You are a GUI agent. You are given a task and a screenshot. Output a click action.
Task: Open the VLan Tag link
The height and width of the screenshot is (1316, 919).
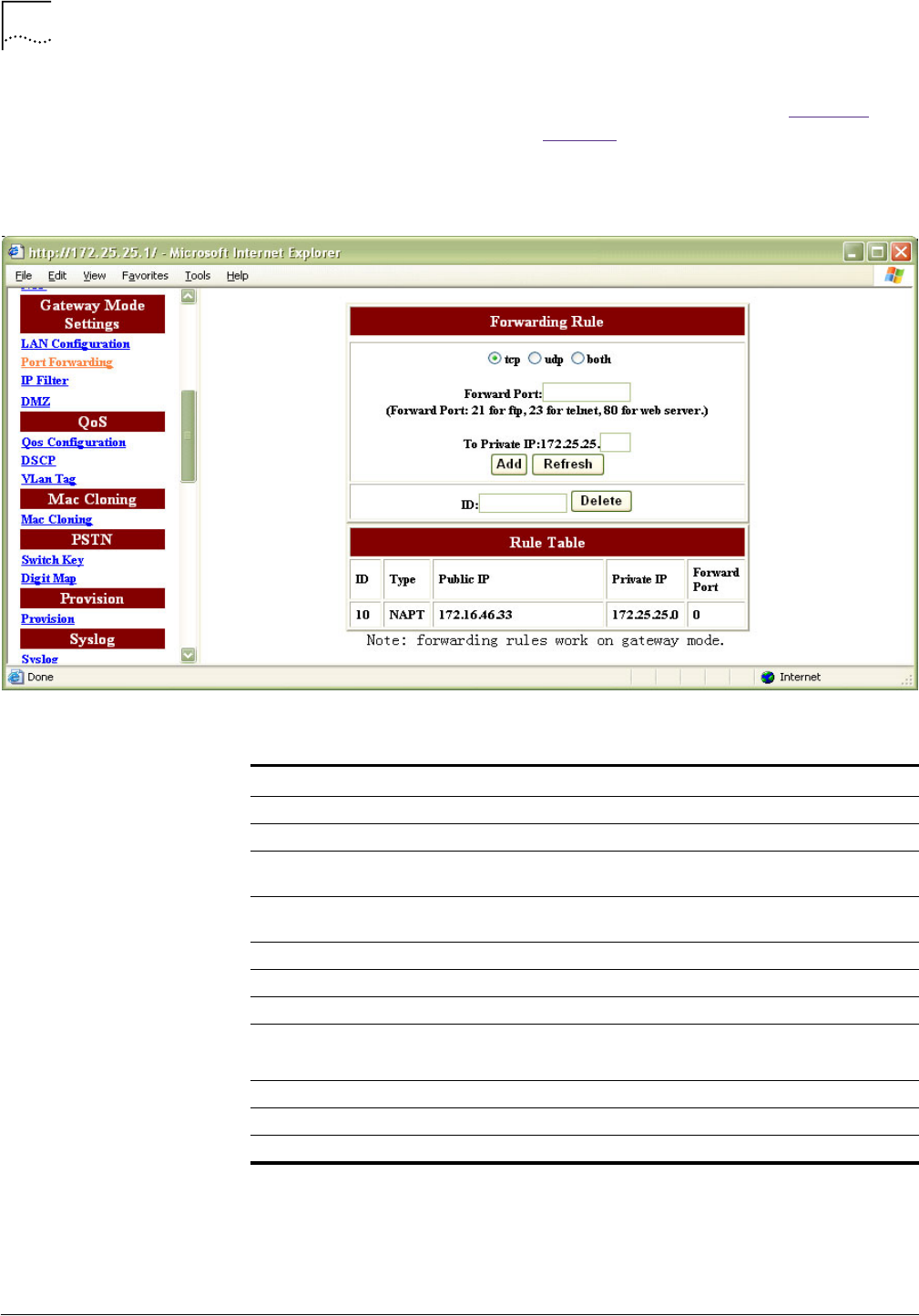[x=48, y=479]
